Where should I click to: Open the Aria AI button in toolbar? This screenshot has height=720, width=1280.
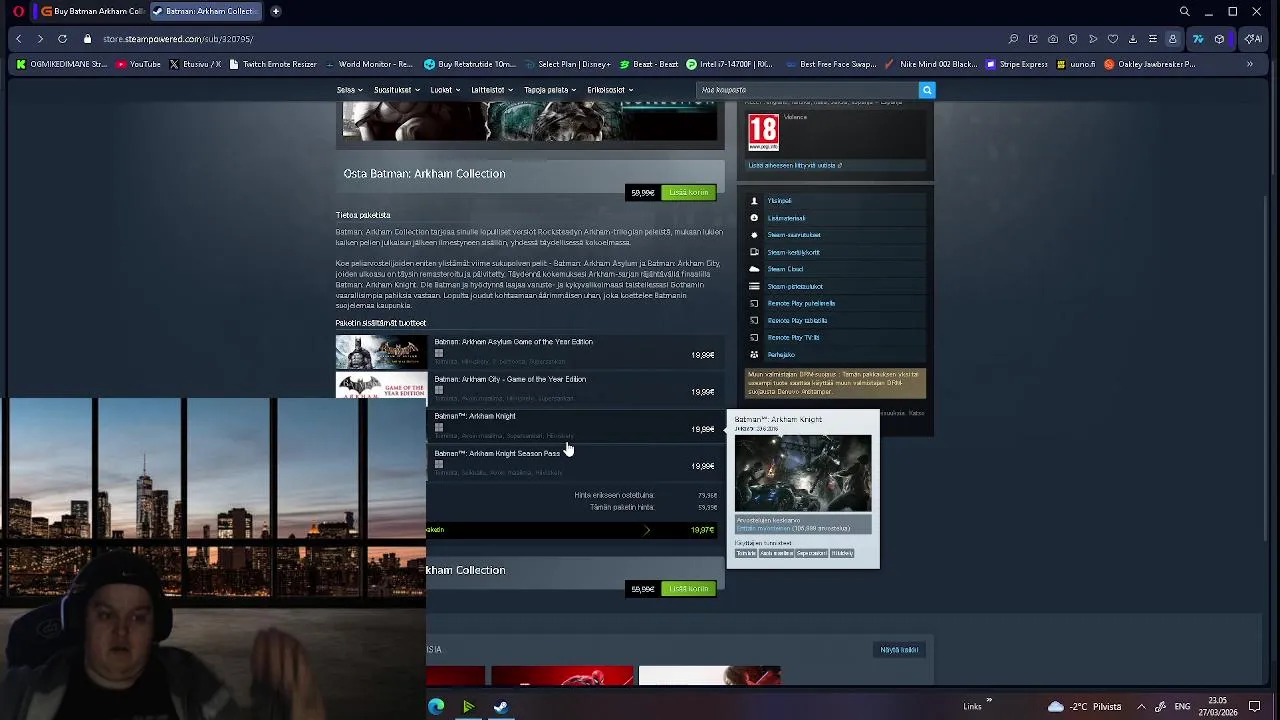[x=1253, y=39]
